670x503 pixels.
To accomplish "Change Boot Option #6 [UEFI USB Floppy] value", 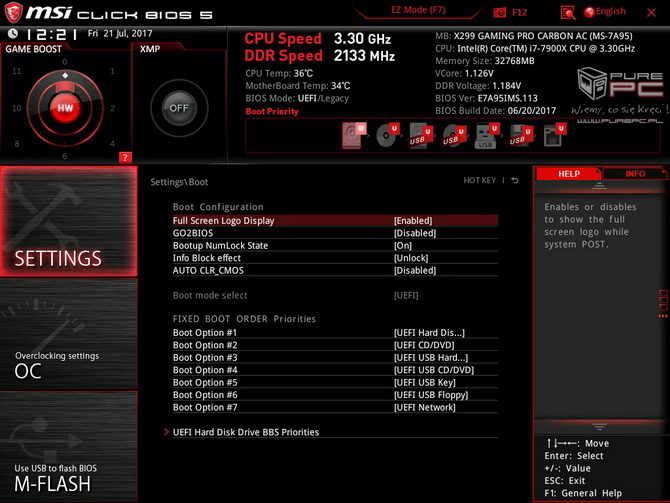I will pos(431,394).
